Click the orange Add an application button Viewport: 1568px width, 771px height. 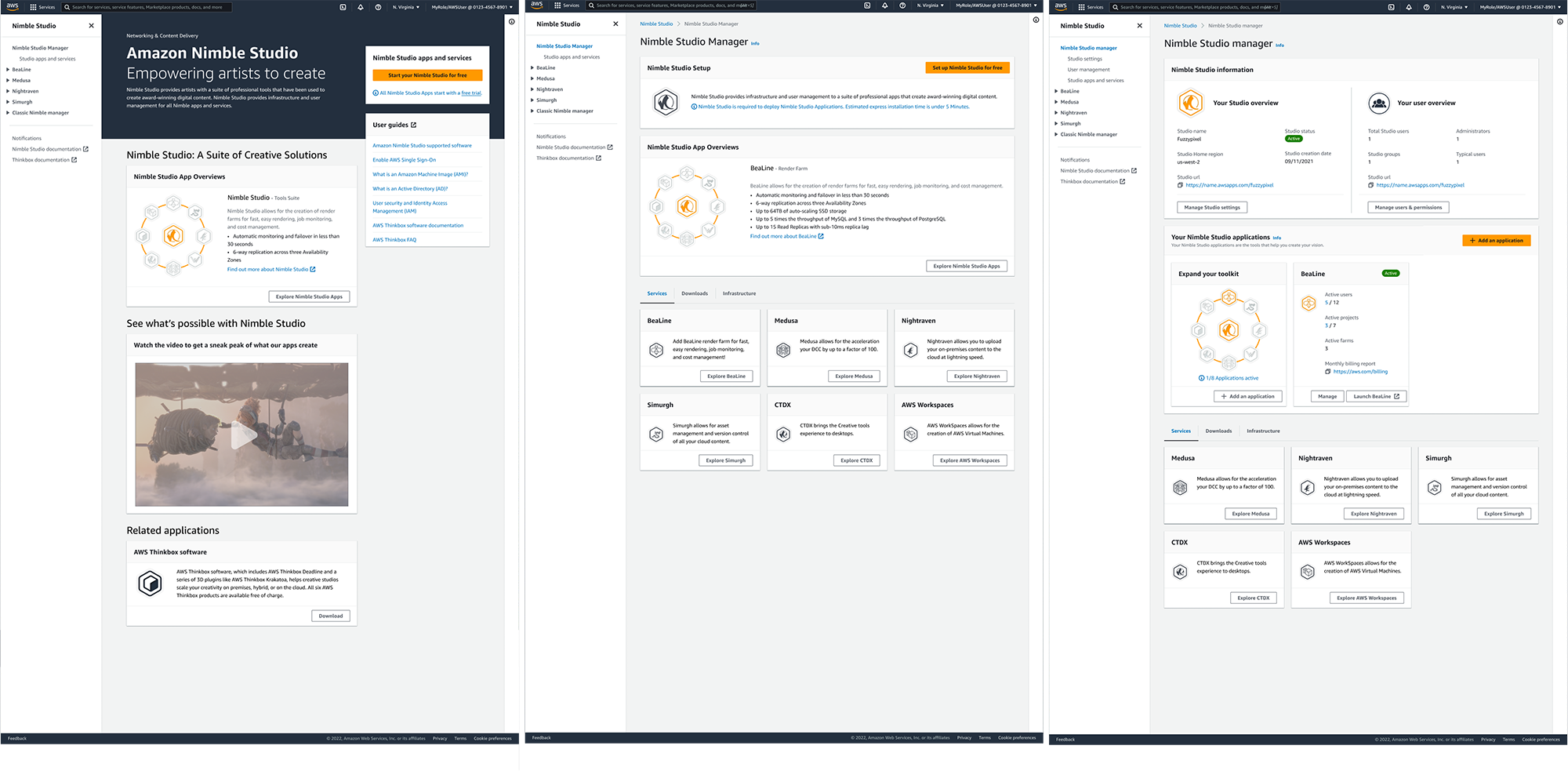[x=1496, y=241]
